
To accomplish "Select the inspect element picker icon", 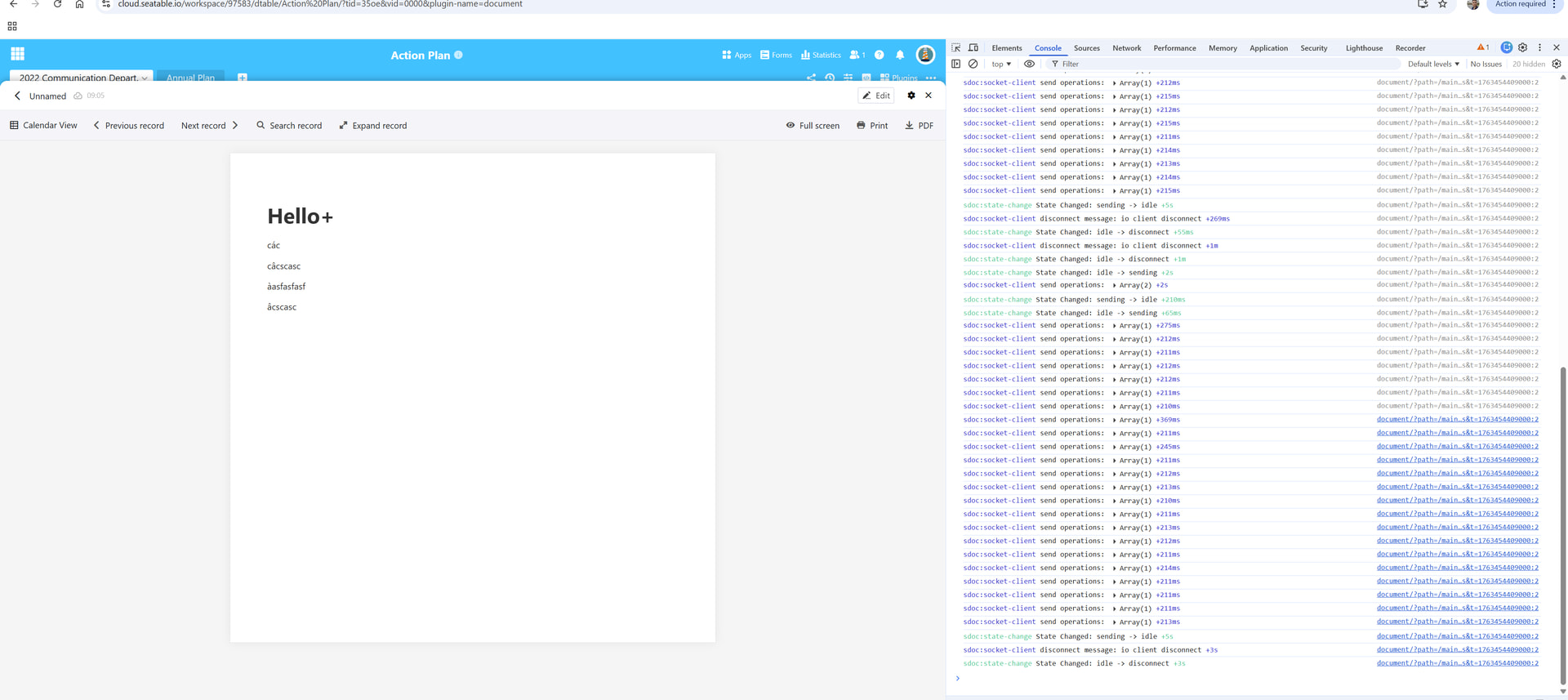I will point(956,48).
